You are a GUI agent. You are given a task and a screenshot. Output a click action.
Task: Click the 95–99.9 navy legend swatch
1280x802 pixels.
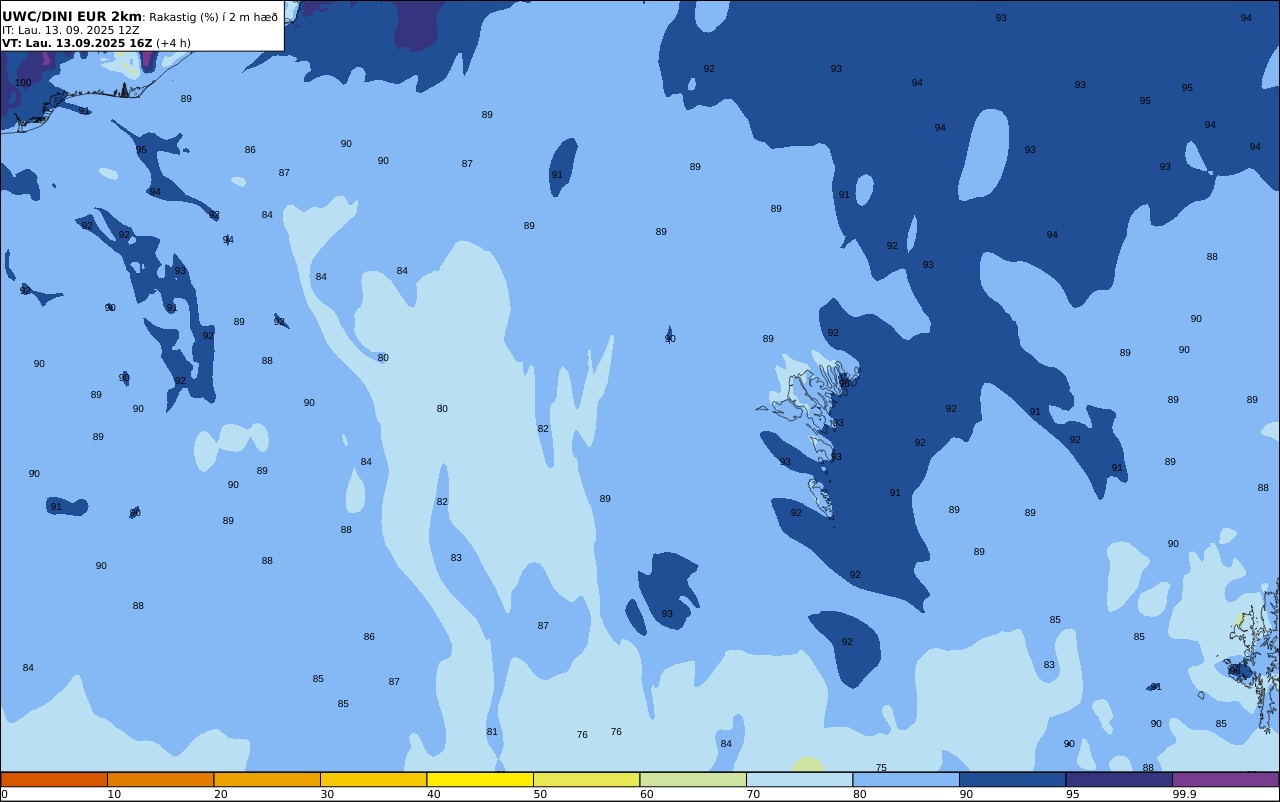1119,779
